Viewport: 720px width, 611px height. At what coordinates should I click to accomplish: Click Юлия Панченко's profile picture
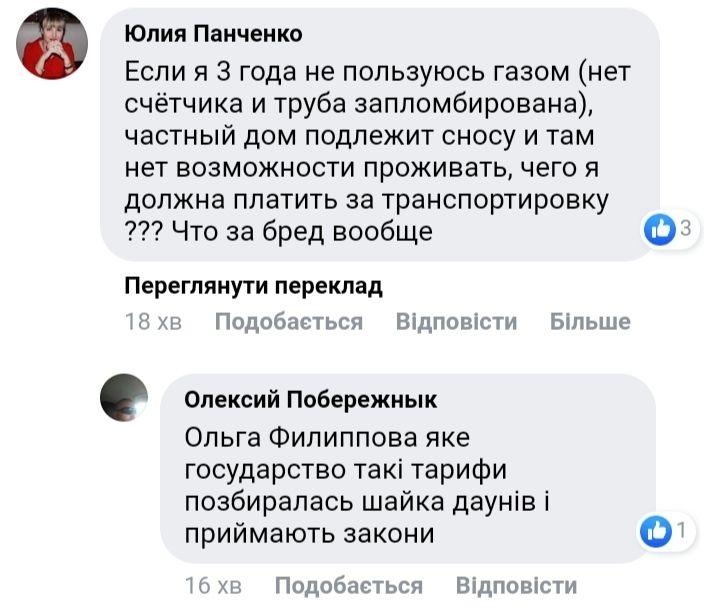tap(53, 45)
